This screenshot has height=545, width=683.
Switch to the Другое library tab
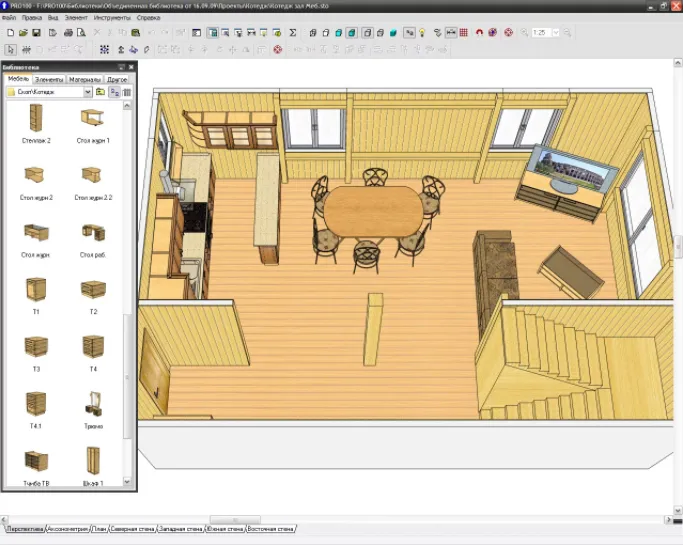(117, 79)
